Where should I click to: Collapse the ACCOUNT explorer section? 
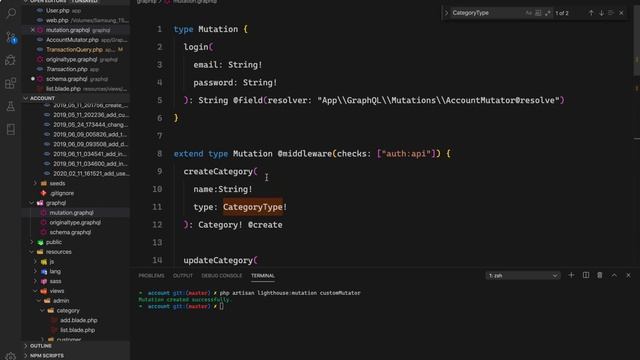point(76,98)
